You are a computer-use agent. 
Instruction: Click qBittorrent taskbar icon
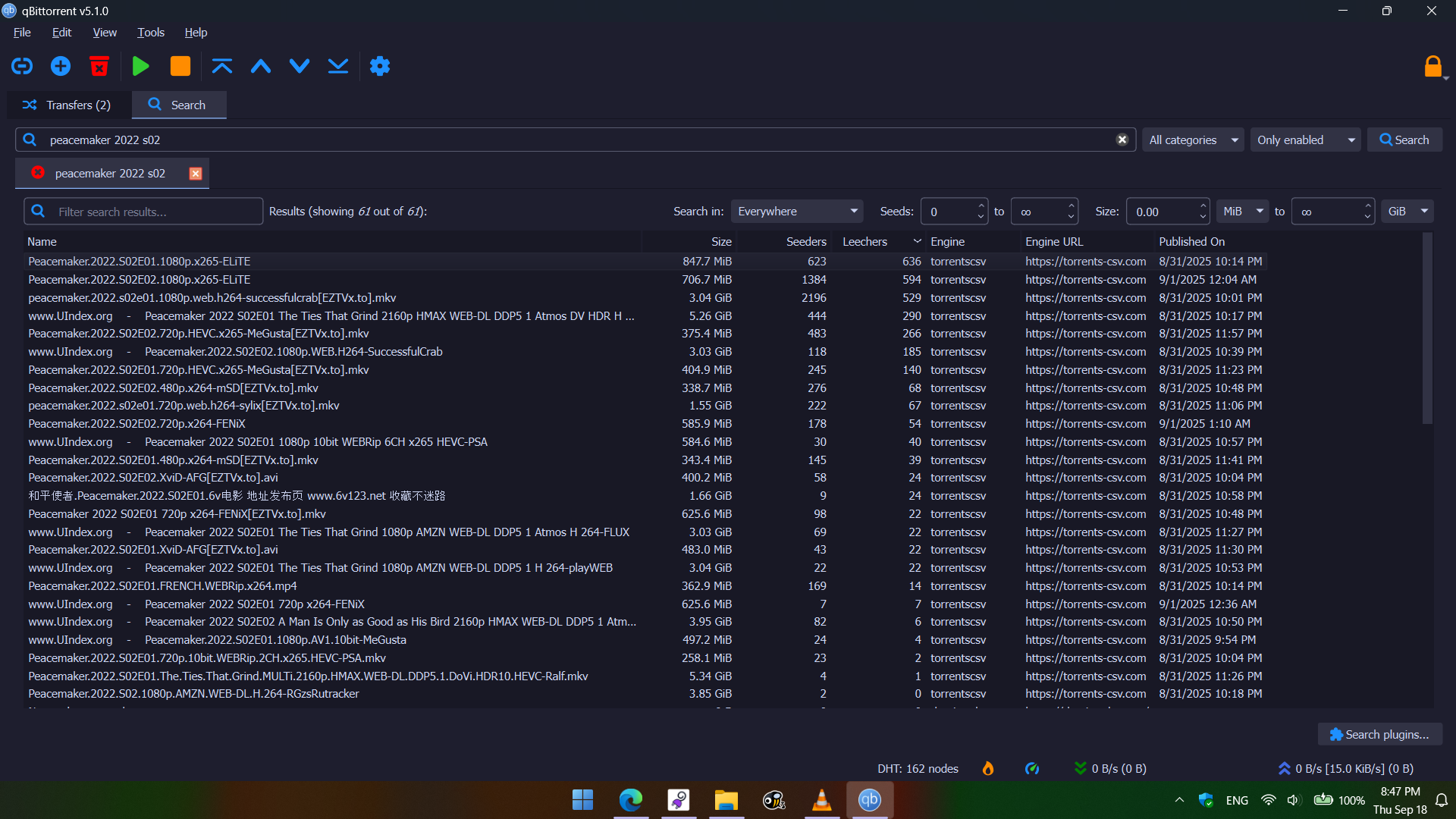point(869,800)
